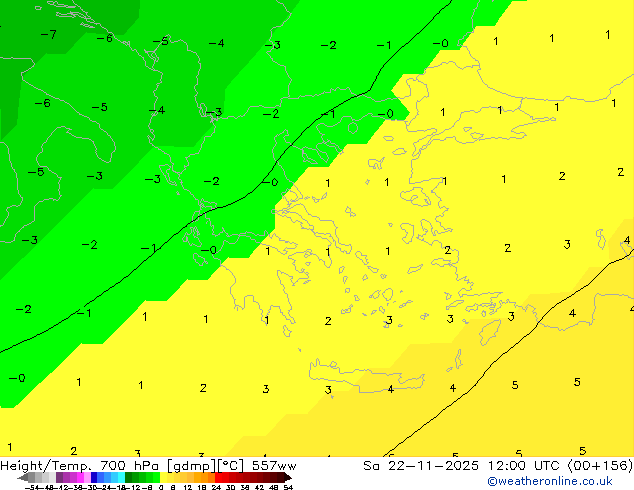Viewport: 634px width, 490px height.
Task: Click the grey left arrow end of legend
Action: click(23, 478)
